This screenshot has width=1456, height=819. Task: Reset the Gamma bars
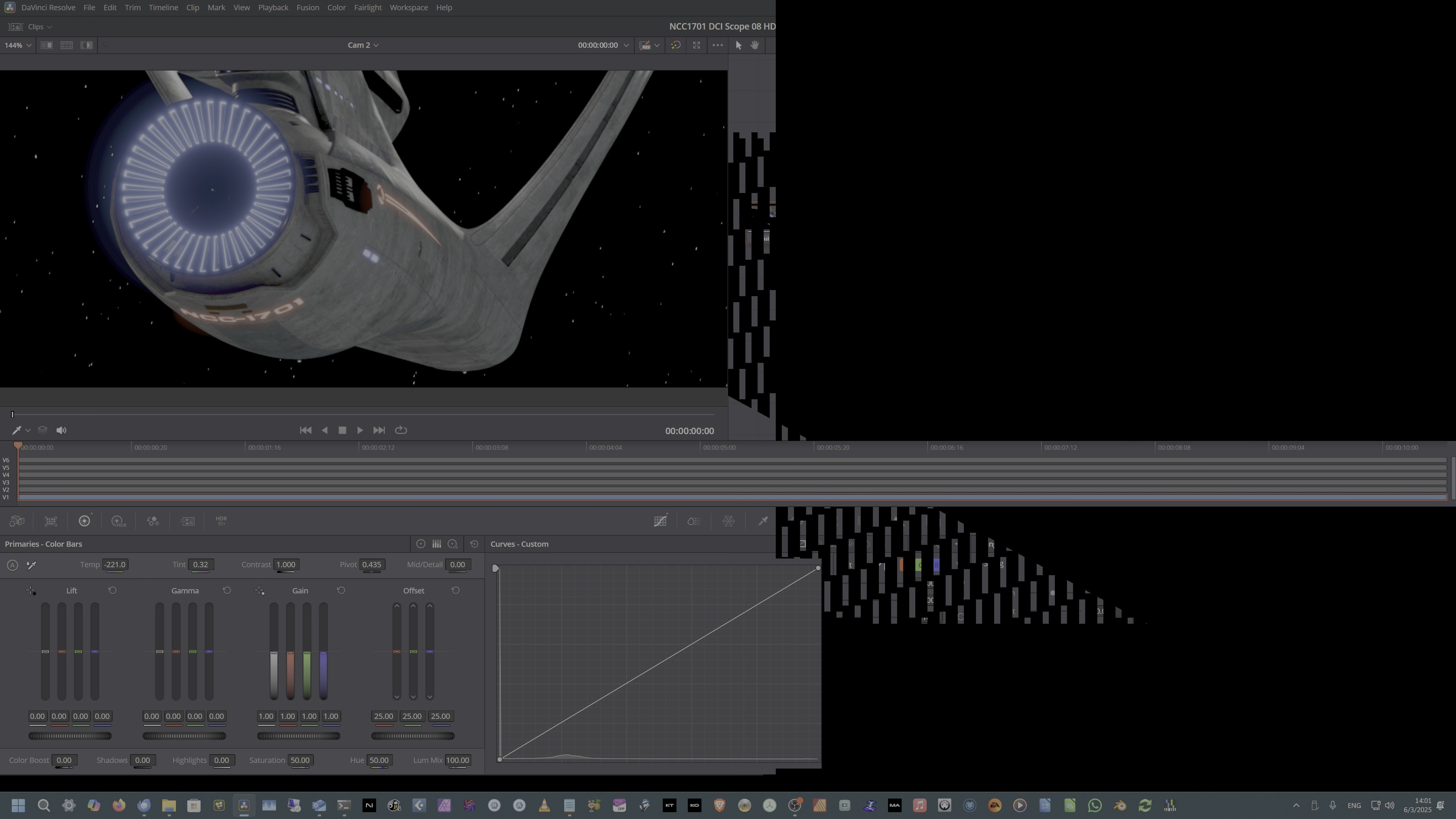[x=227, y=590]
